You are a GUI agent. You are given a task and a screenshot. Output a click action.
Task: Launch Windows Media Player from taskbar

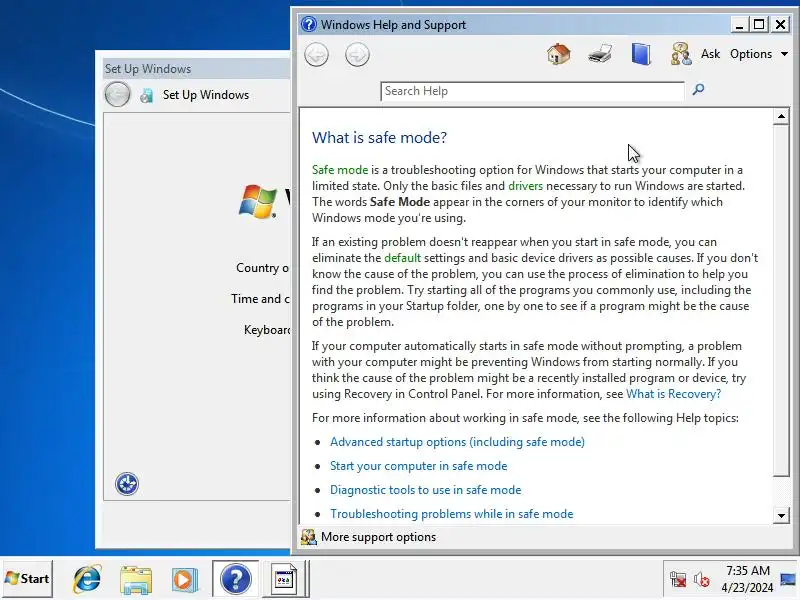coord(185,579)
